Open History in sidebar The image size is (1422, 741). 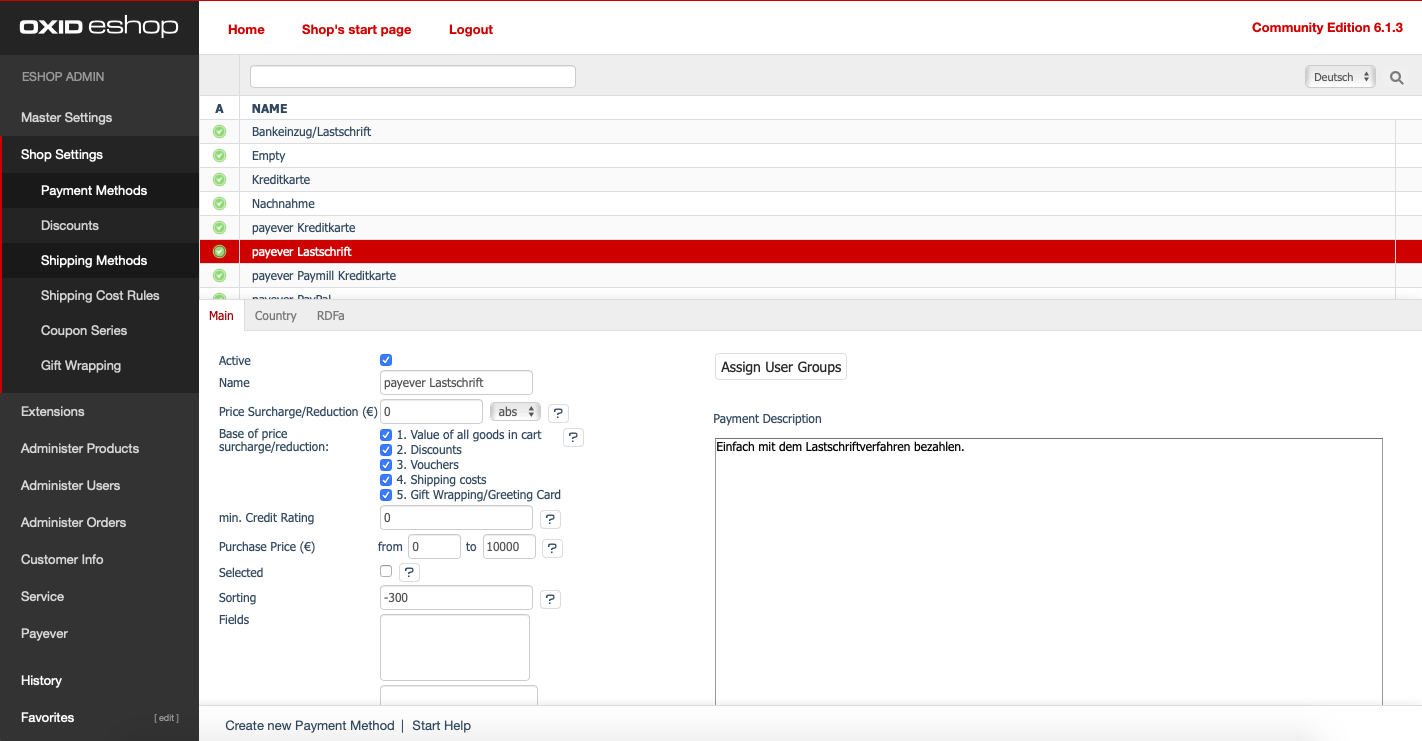41,680
